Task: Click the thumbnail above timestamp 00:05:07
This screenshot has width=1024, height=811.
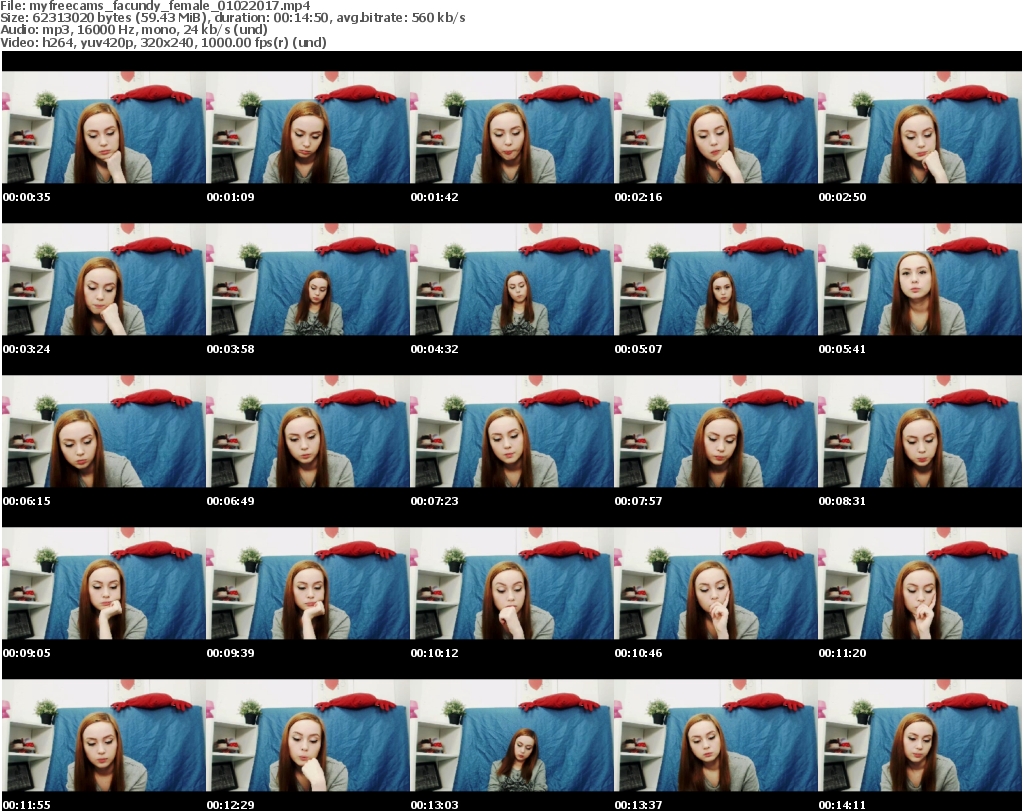Action: click(716, 279)
